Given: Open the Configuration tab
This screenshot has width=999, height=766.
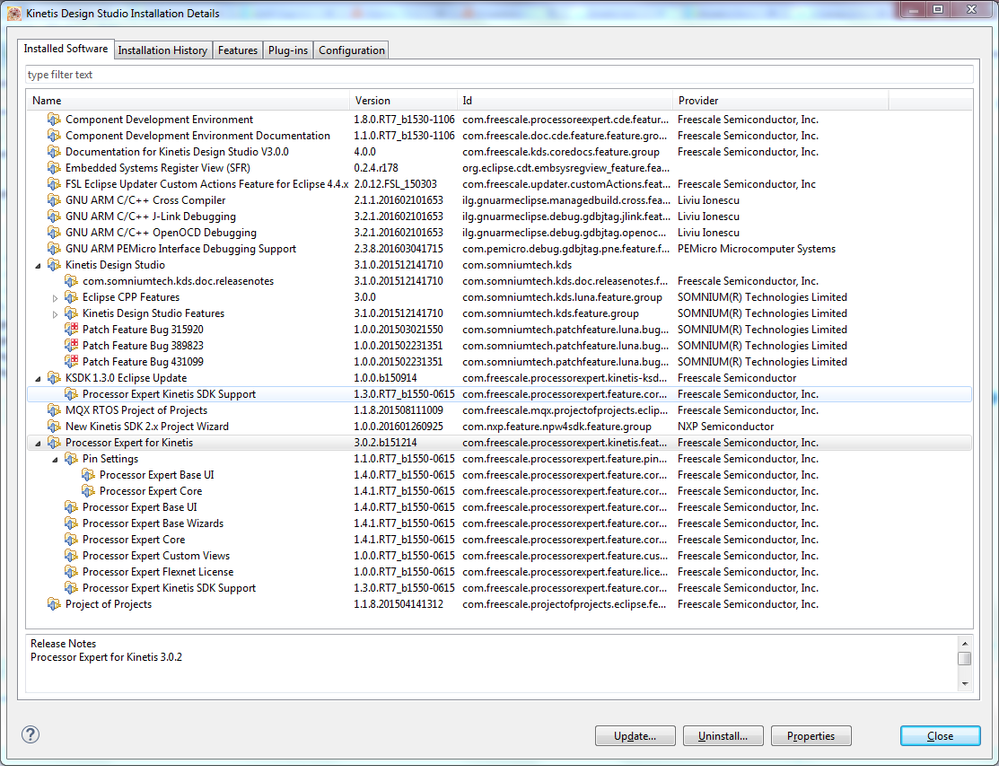Looking at the screenshot, I should coord(352,50).
